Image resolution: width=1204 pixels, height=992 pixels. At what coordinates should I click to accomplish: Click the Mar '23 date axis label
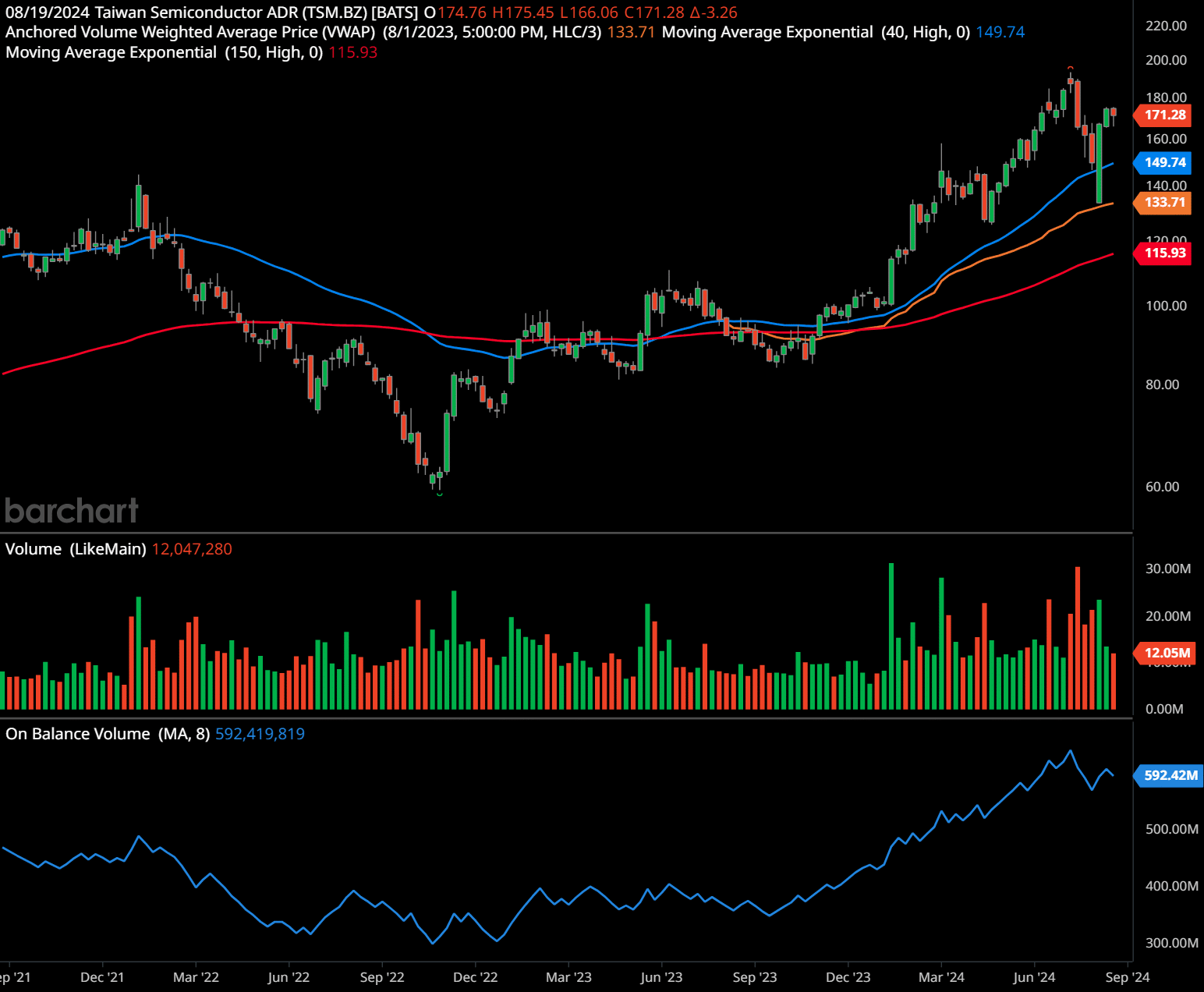click(x=568, y=977)
